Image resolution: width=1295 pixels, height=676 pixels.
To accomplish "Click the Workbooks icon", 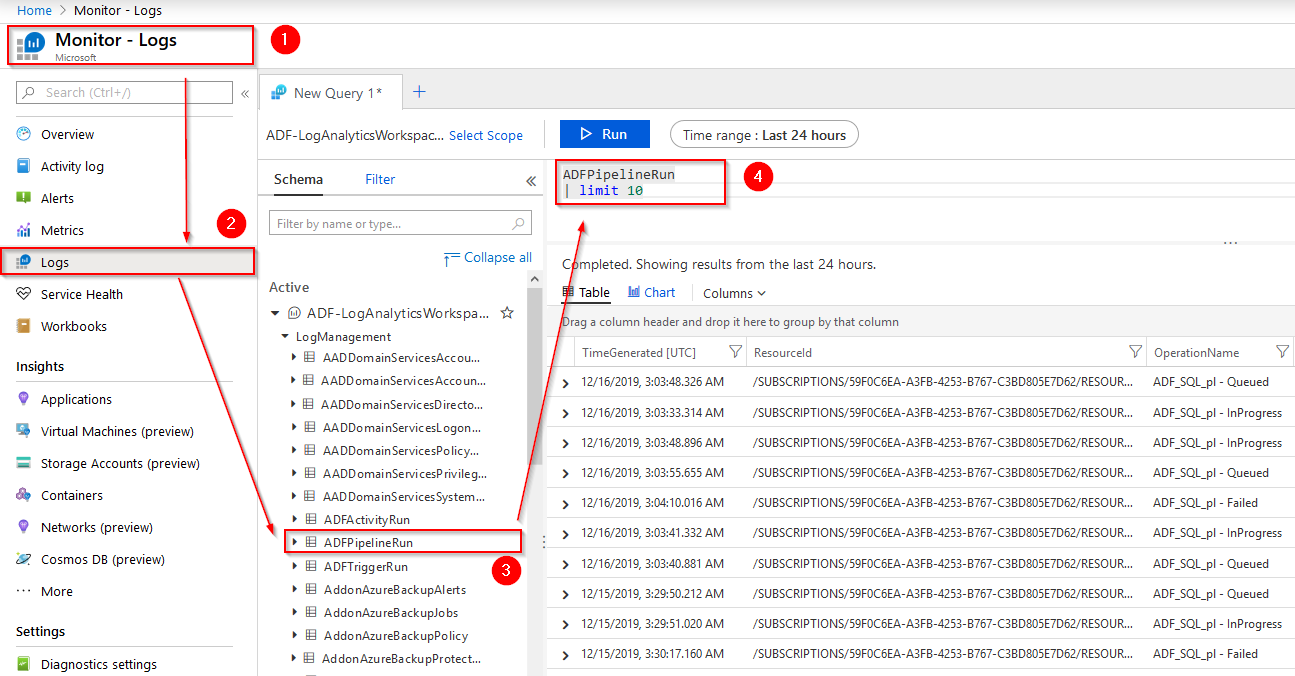I will (24, 326).
